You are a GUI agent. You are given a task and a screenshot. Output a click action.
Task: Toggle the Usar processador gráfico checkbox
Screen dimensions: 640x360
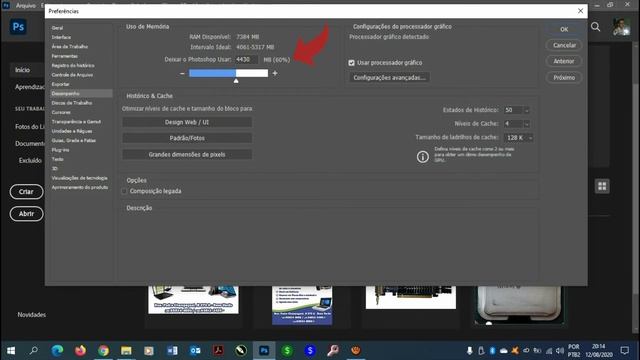pos(351,63)
